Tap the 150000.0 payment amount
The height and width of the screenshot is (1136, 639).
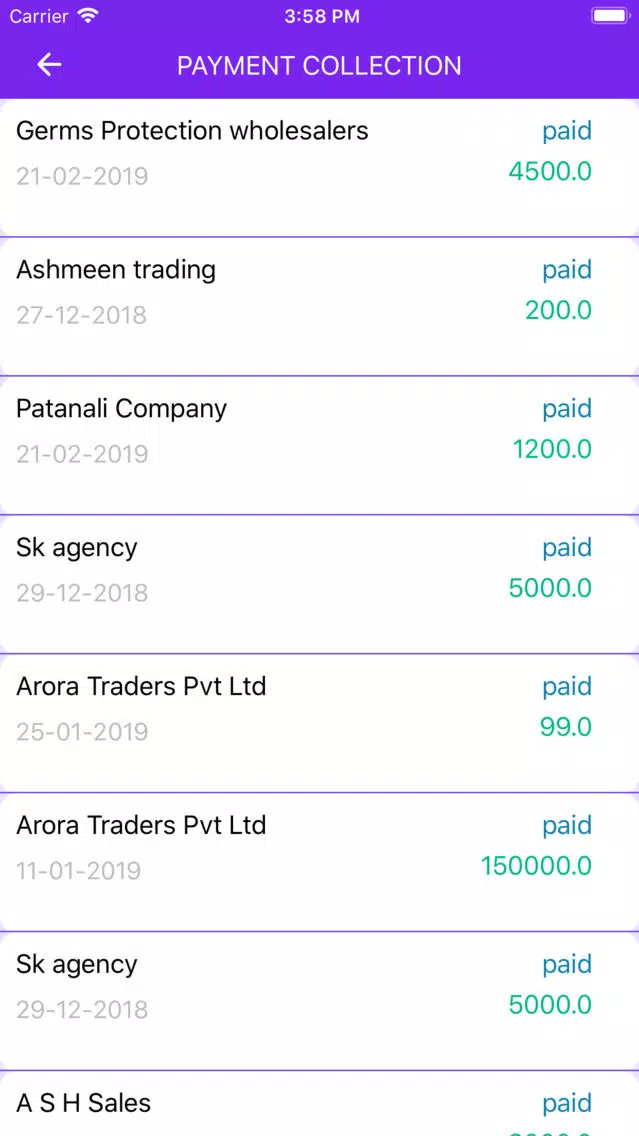(x=536, y=866)
